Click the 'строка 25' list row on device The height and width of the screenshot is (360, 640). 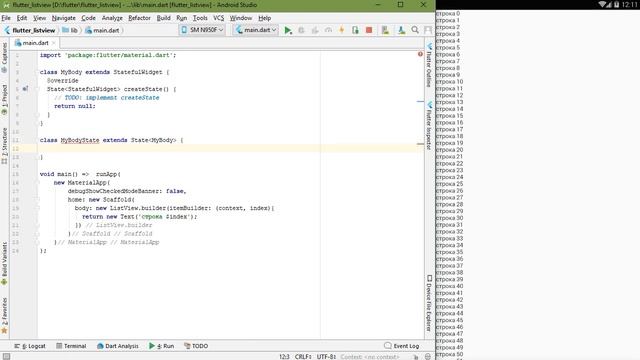449,184
